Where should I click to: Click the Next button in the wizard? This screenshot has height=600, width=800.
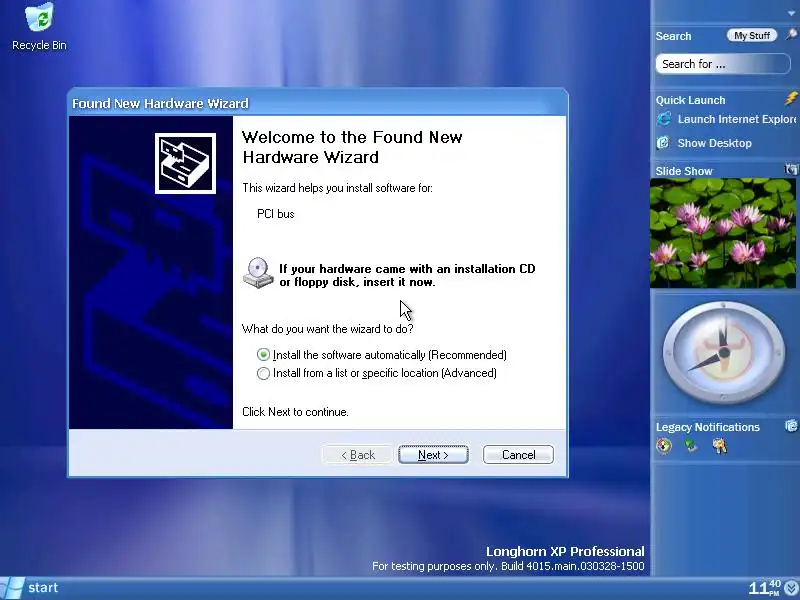(x=433, y=455)
